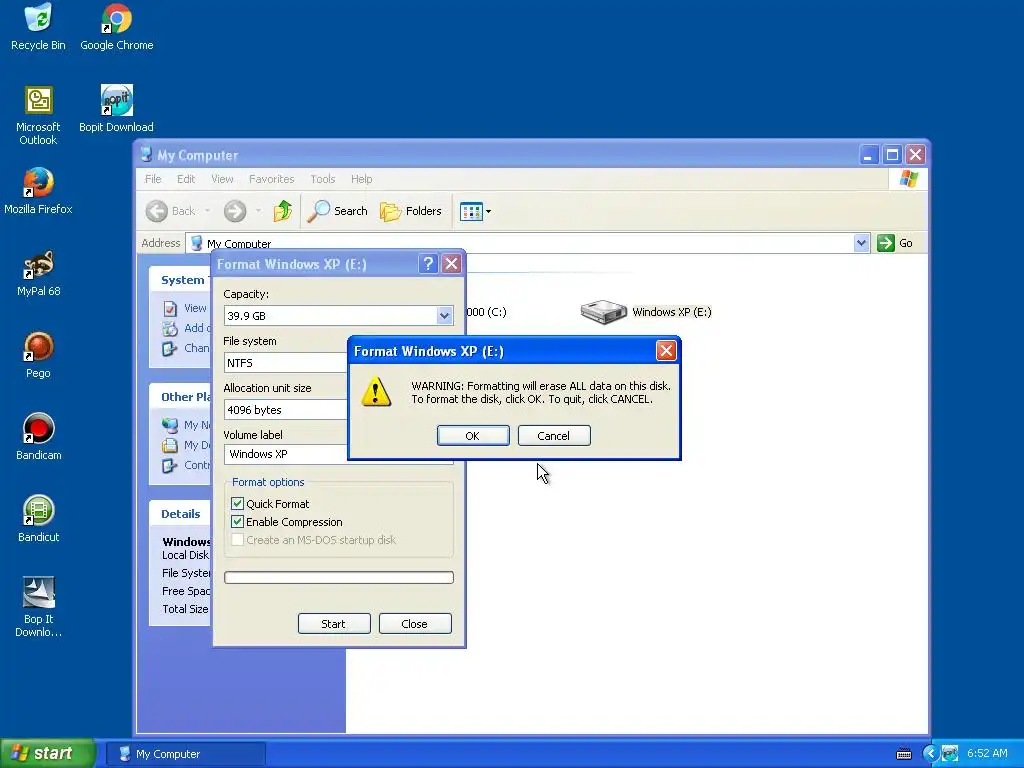Image resolution: width=1024 pixels, height=768 pixels.
Task: Select the Bopit Download desktop shortcut
Action: pyautogui.click(x=116, y=108)
